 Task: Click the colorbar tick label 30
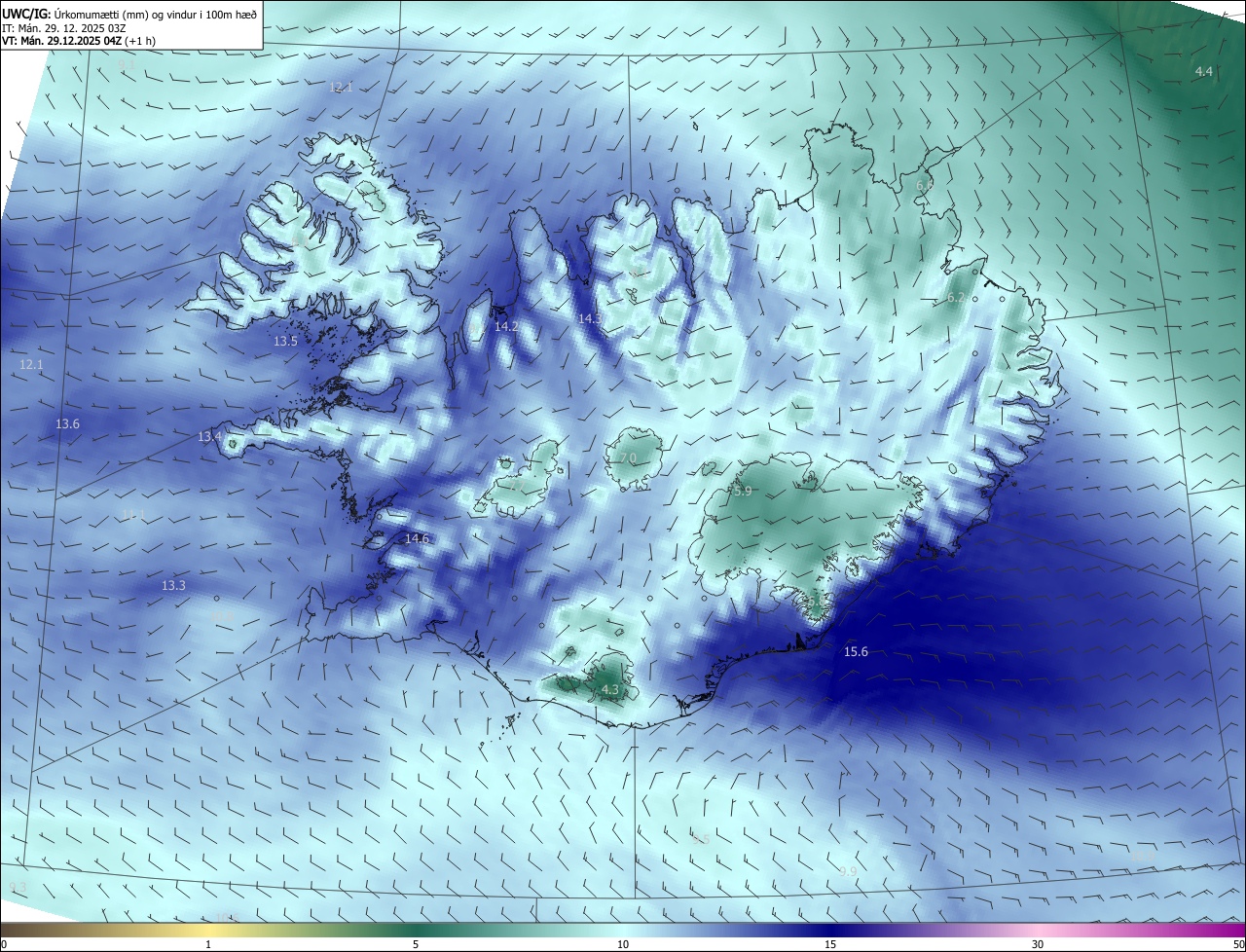[x=1038, y=945]
